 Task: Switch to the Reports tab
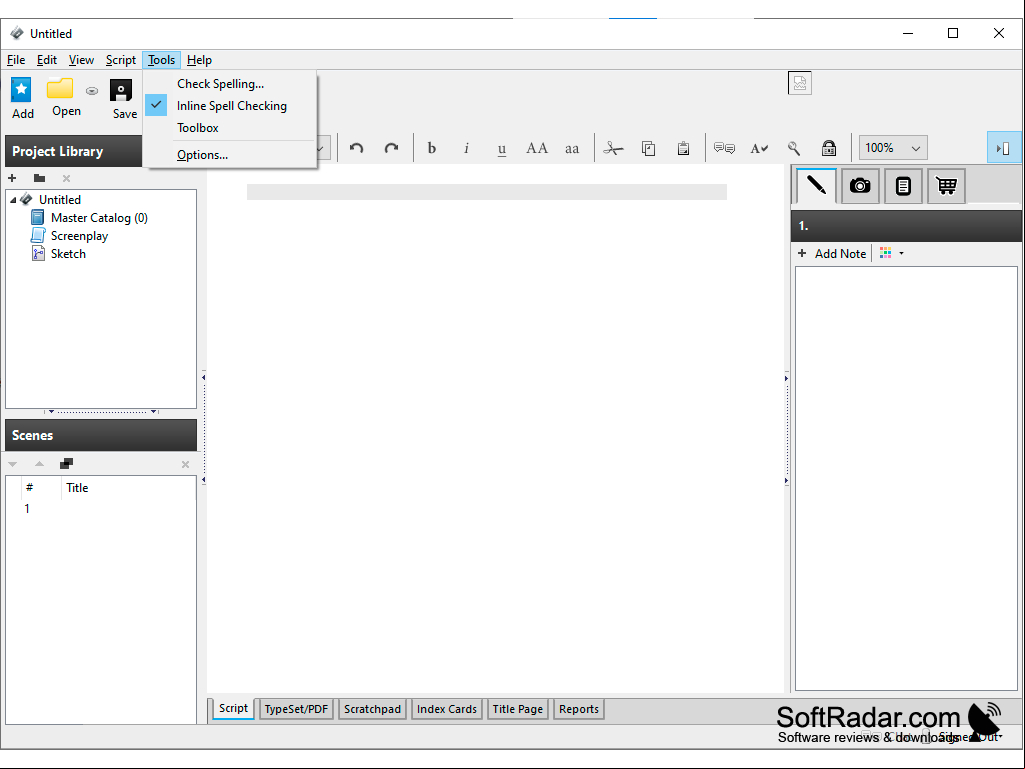coord(579,709)
